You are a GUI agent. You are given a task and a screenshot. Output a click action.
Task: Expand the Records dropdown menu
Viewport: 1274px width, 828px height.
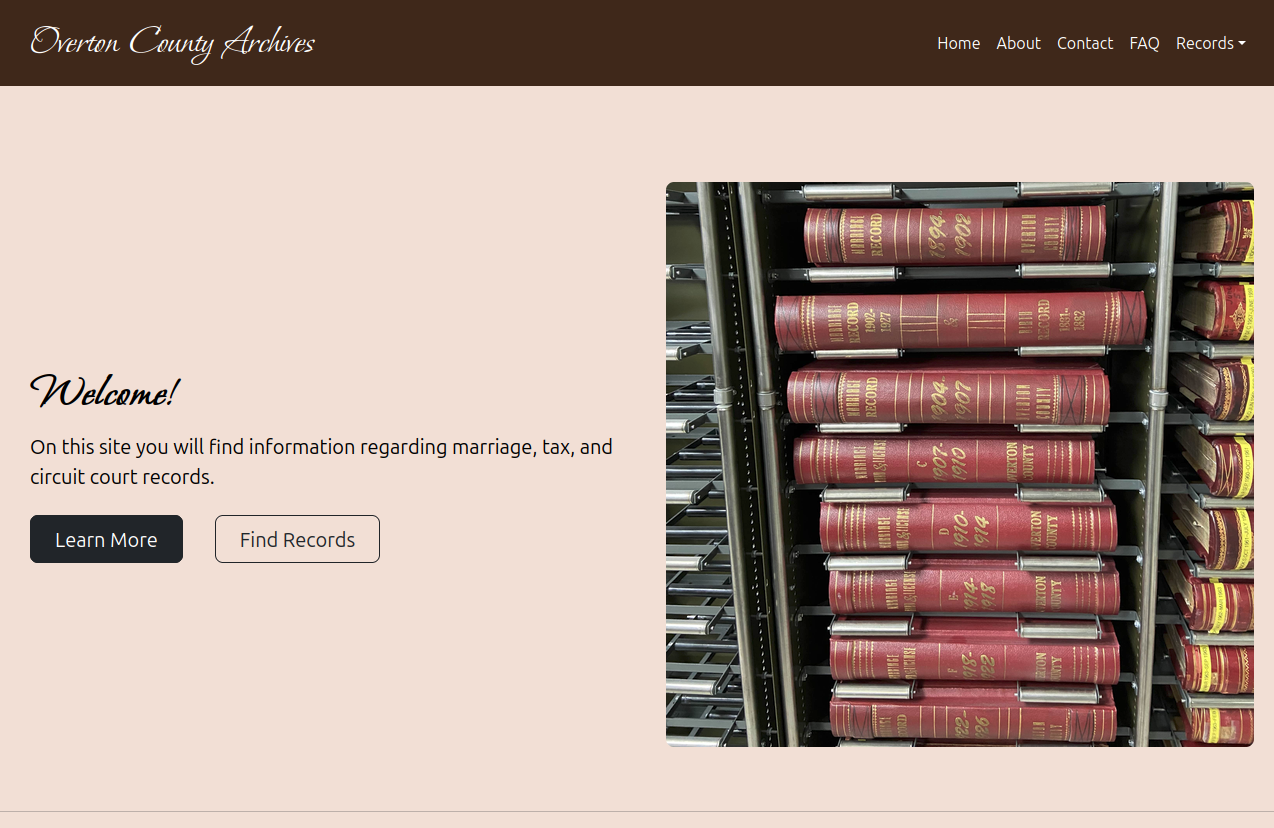coord(1210,43)
